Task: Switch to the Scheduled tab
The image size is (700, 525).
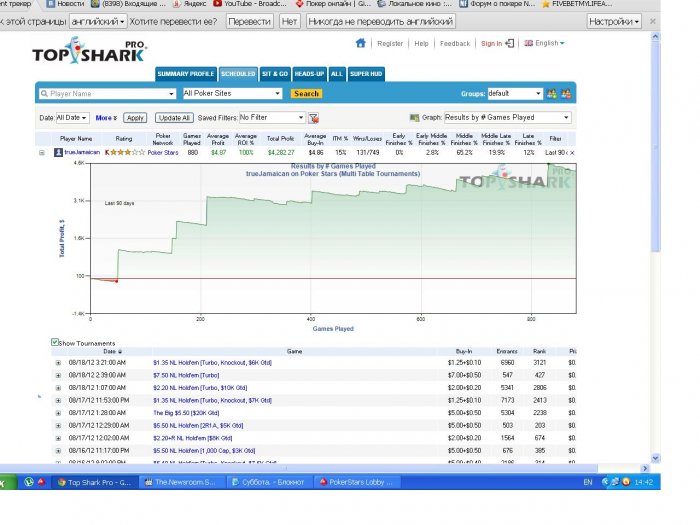Action: click(238, 74)
